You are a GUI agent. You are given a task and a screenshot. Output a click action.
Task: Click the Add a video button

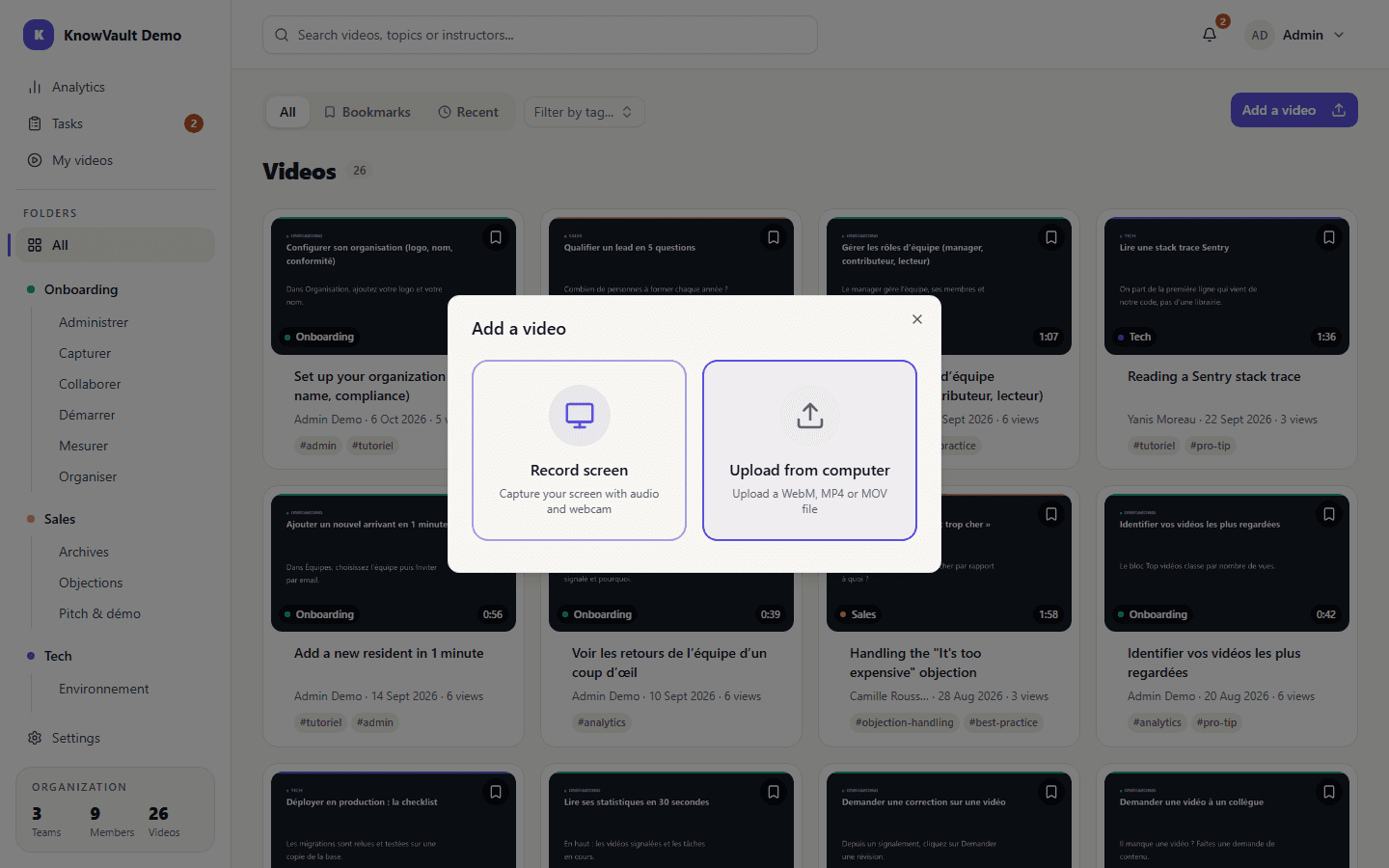click(1294, 110)
